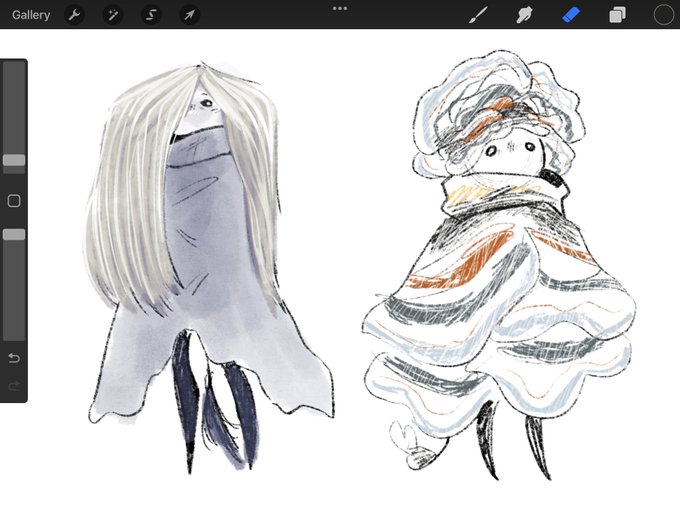
Task: Open the Layers panel
Action: (617, 15)
